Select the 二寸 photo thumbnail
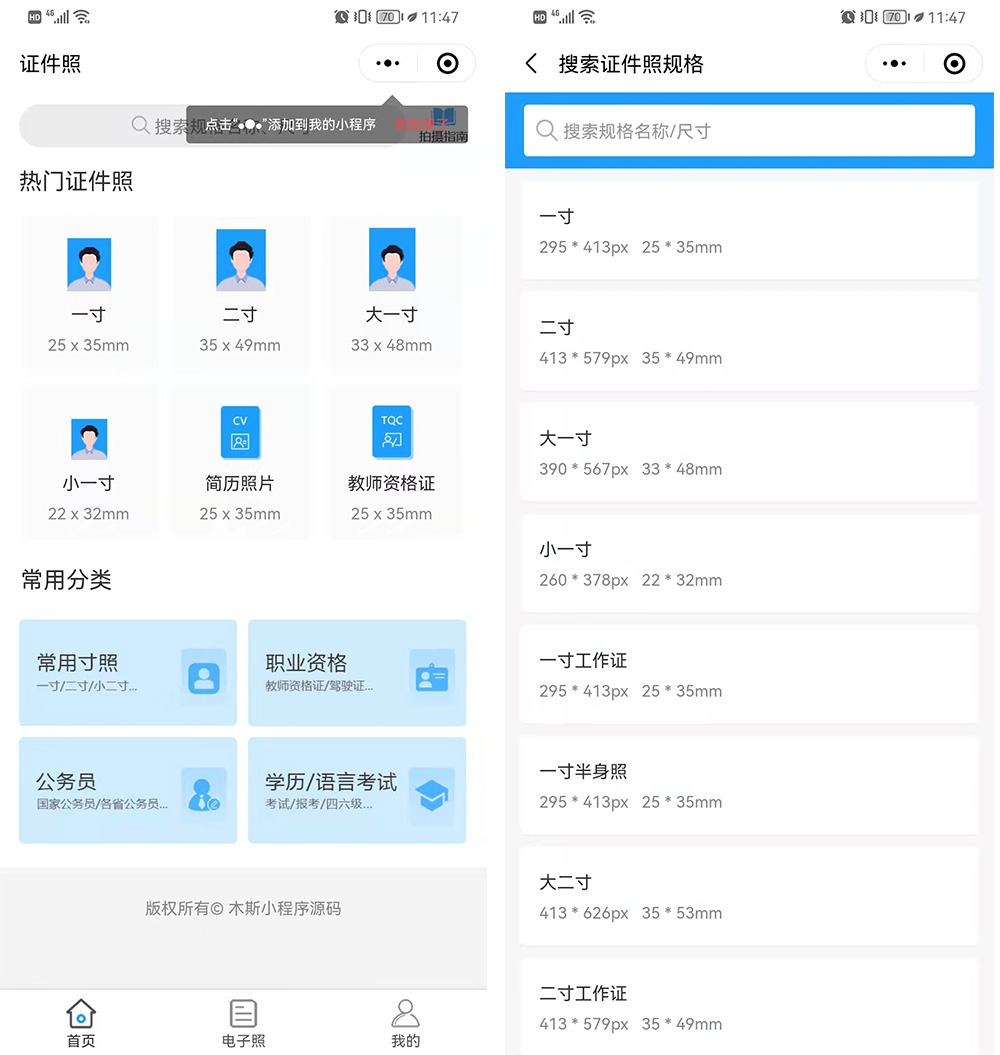This screenshot has width=1000, height=1055. coord(240,260)
